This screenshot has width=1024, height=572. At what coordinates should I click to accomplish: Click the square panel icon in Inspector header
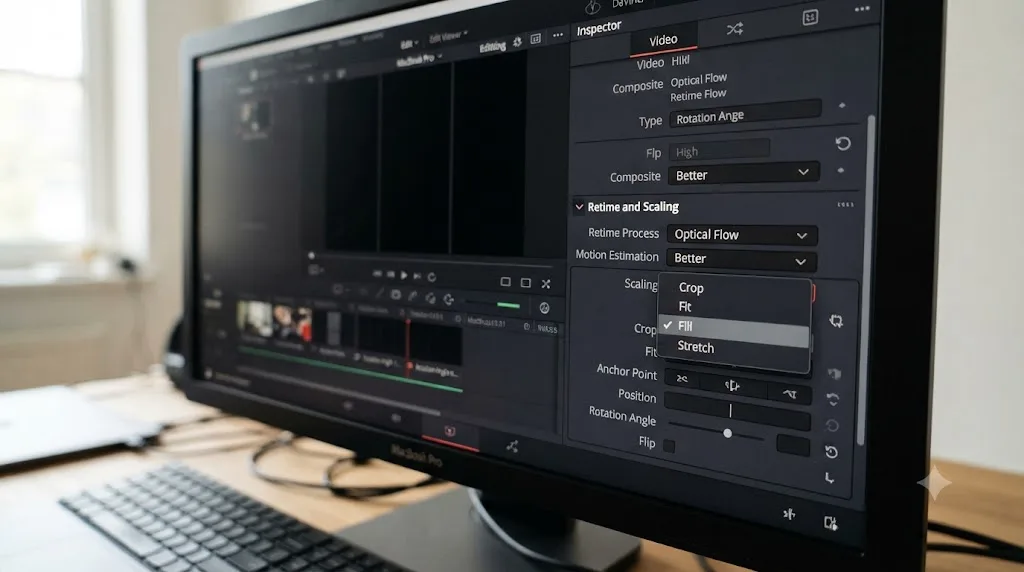coord(810,18)
